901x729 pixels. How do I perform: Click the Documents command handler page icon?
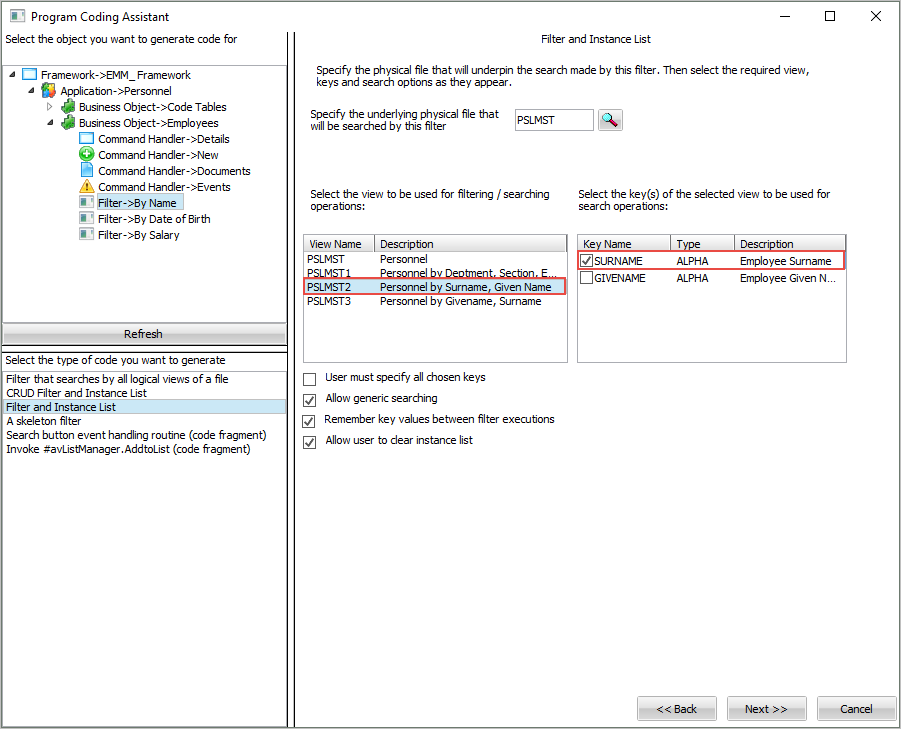[x=86, y=171]
